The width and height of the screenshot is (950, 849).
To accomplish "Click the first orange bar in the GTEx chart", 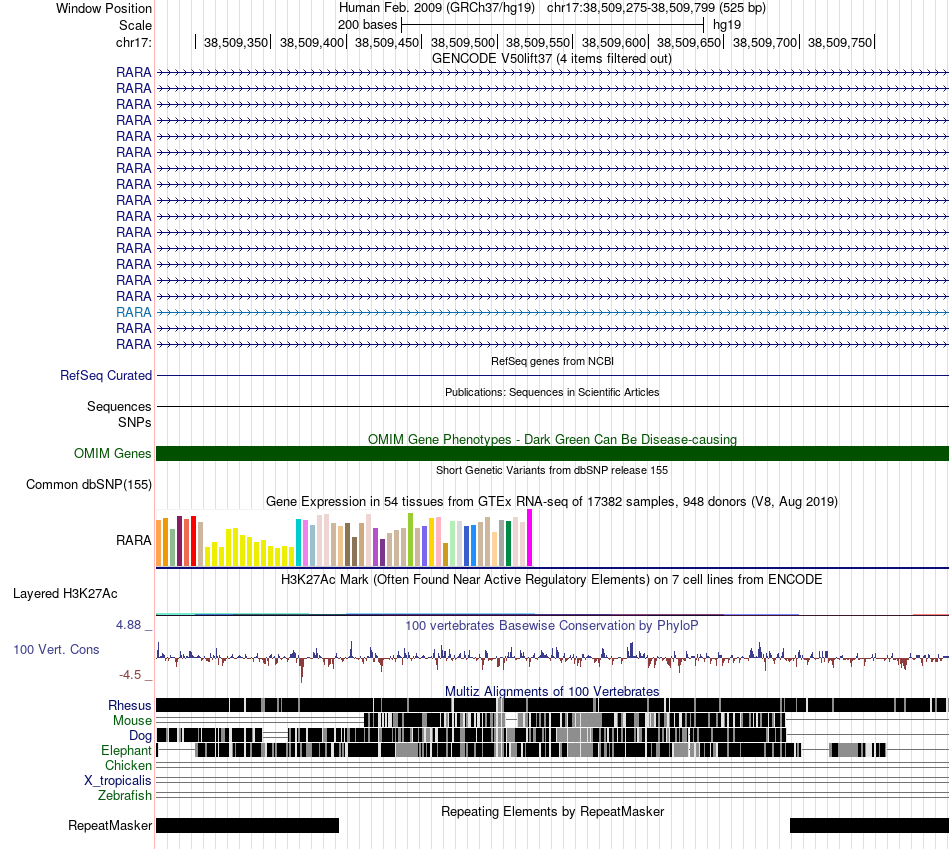I will coord(159,542).
